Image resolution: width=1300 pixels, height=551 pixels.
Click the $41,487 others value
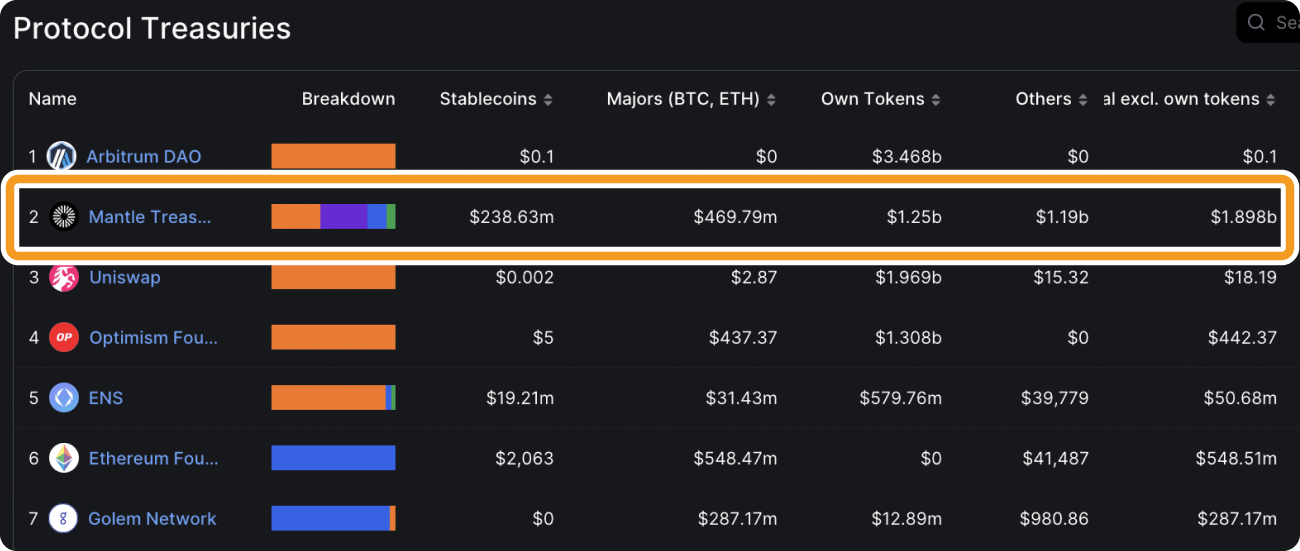tap(1055, 458)
